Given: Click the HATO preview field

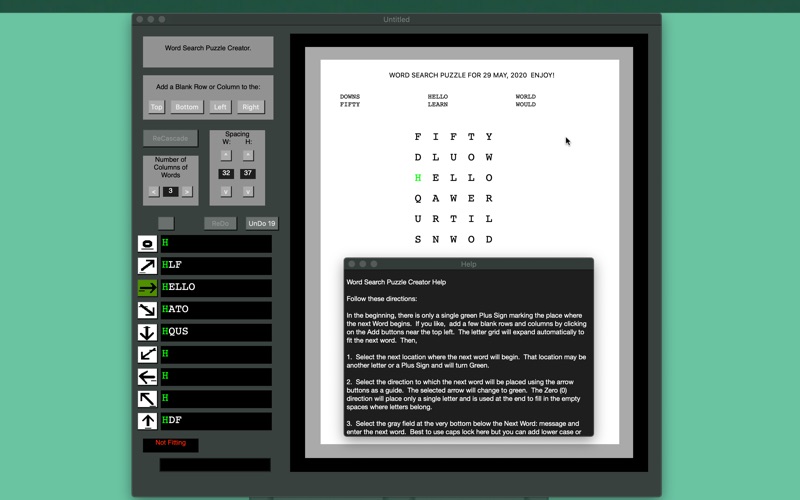Looking at the screenshot, I should pos(216,310).
